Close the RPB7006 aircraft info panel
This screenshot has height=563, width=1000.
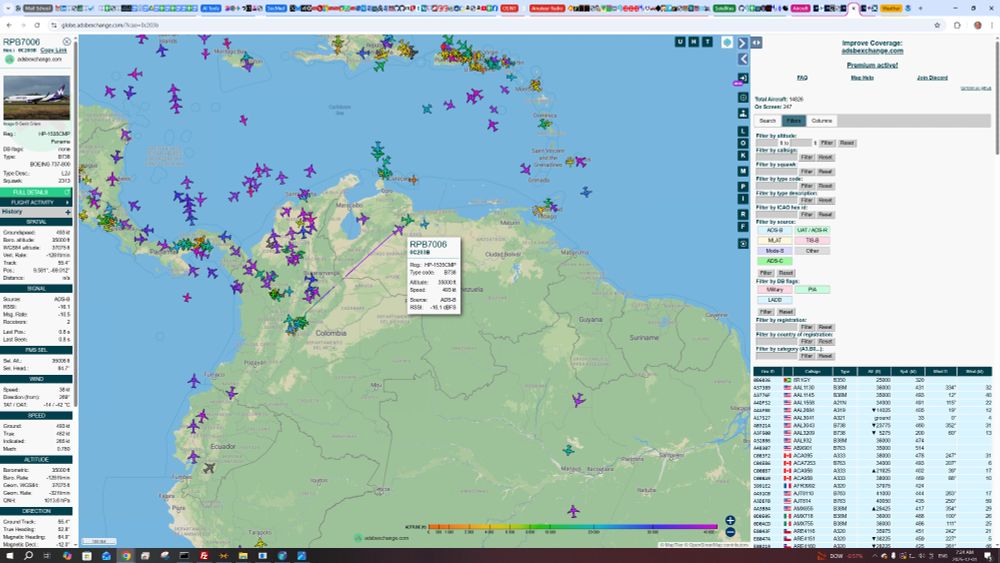[67, 42]
